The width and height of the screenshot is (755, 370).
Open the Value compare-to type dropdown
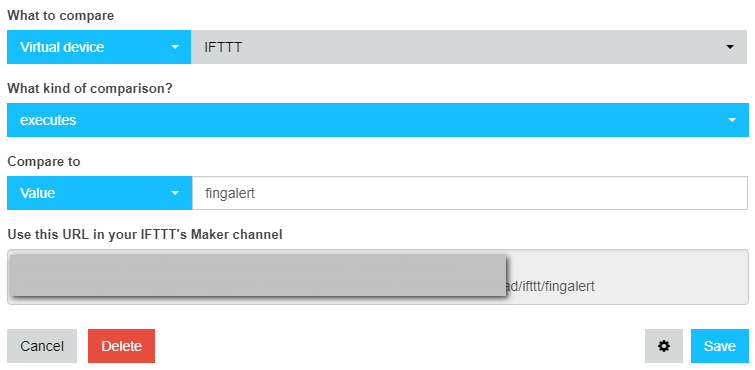click(100, 193)
